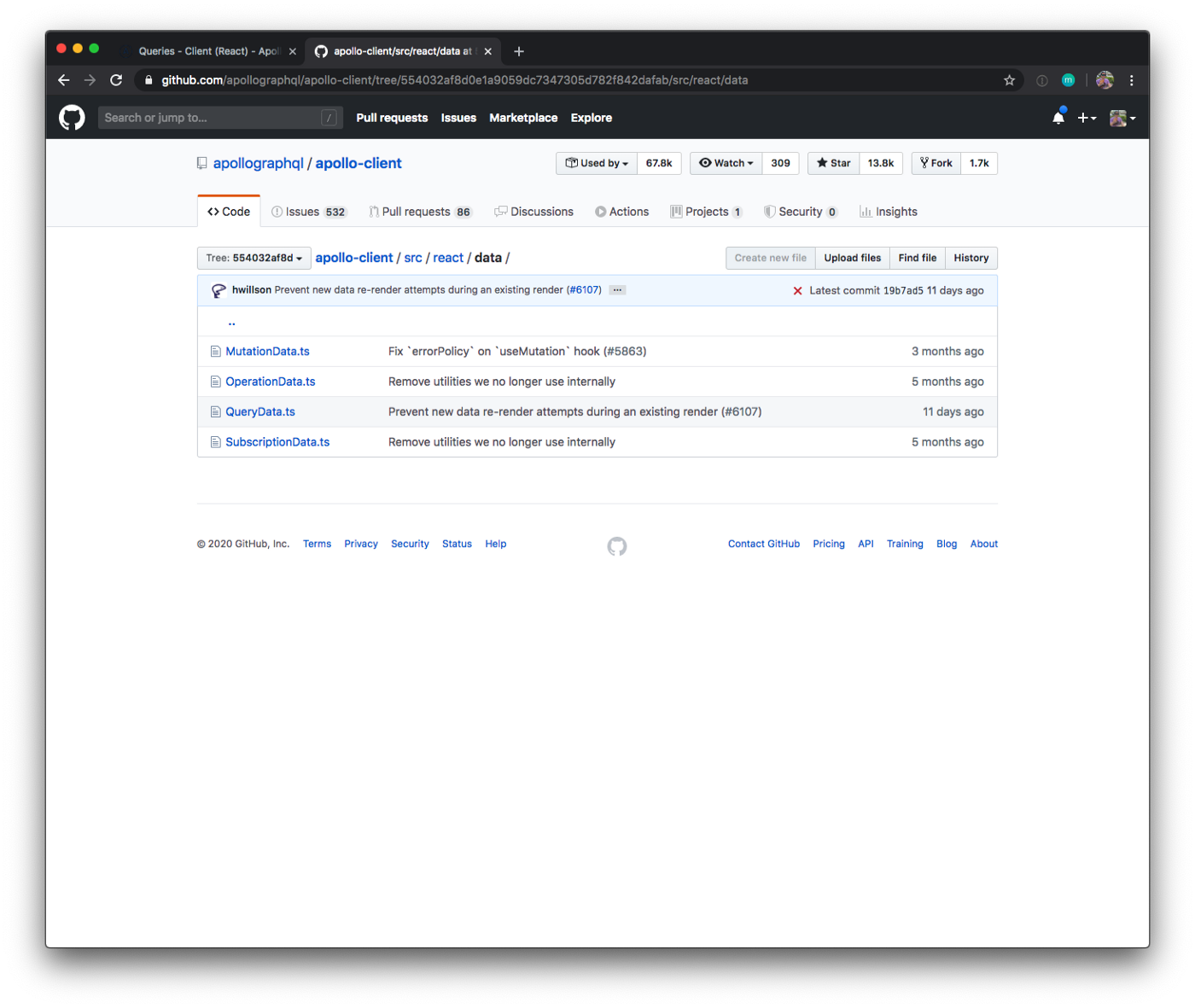The height and width of the screenshot is (1008, 1195).
Task: Open latest commit 19b7ad5
Action: [903, 291]
